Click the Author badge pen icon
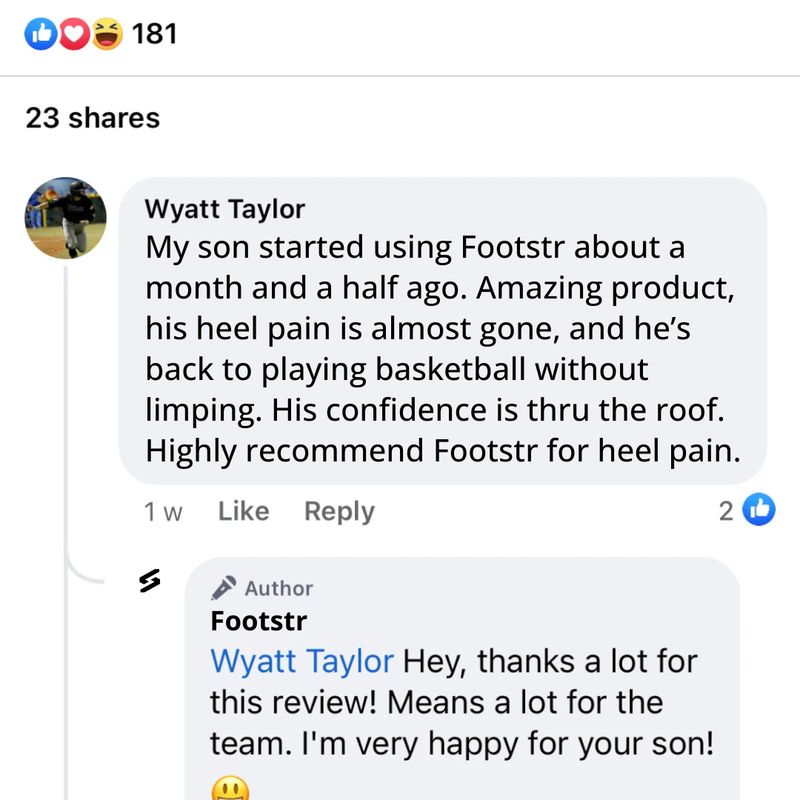This screenshot has width=800, height=800. point(224,587)
